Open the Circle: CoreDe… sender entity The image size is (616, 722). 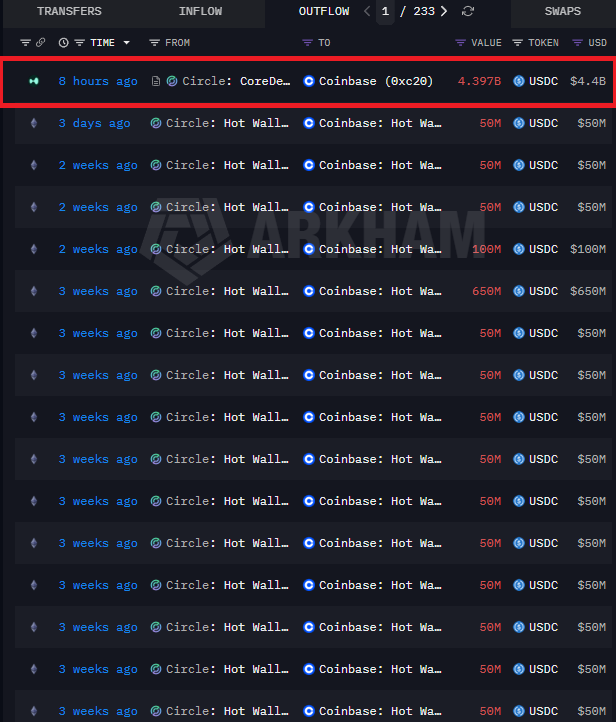tap(236, 81)
